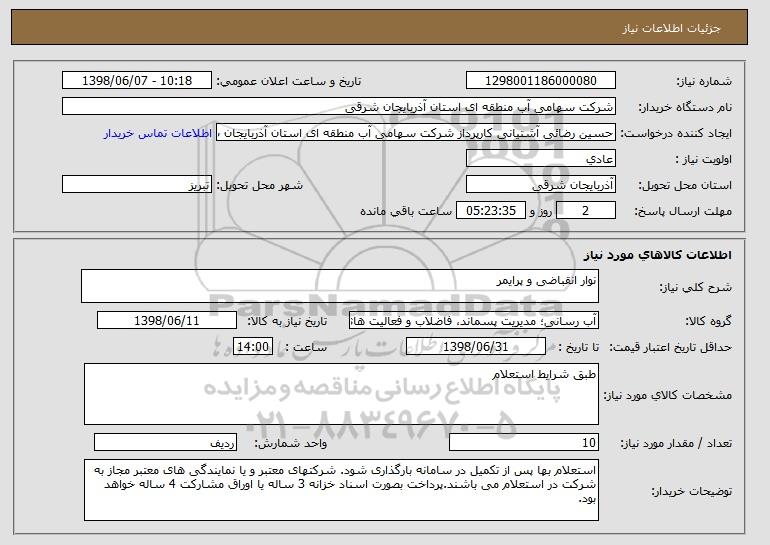
Task: Click the شماره نیاز field 1298001186000080
Action: pos(541,81)
